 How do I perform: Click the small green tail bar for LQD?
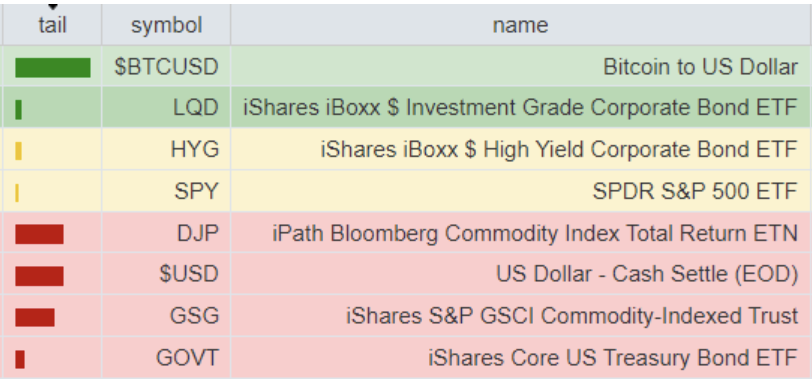[19, 110]
